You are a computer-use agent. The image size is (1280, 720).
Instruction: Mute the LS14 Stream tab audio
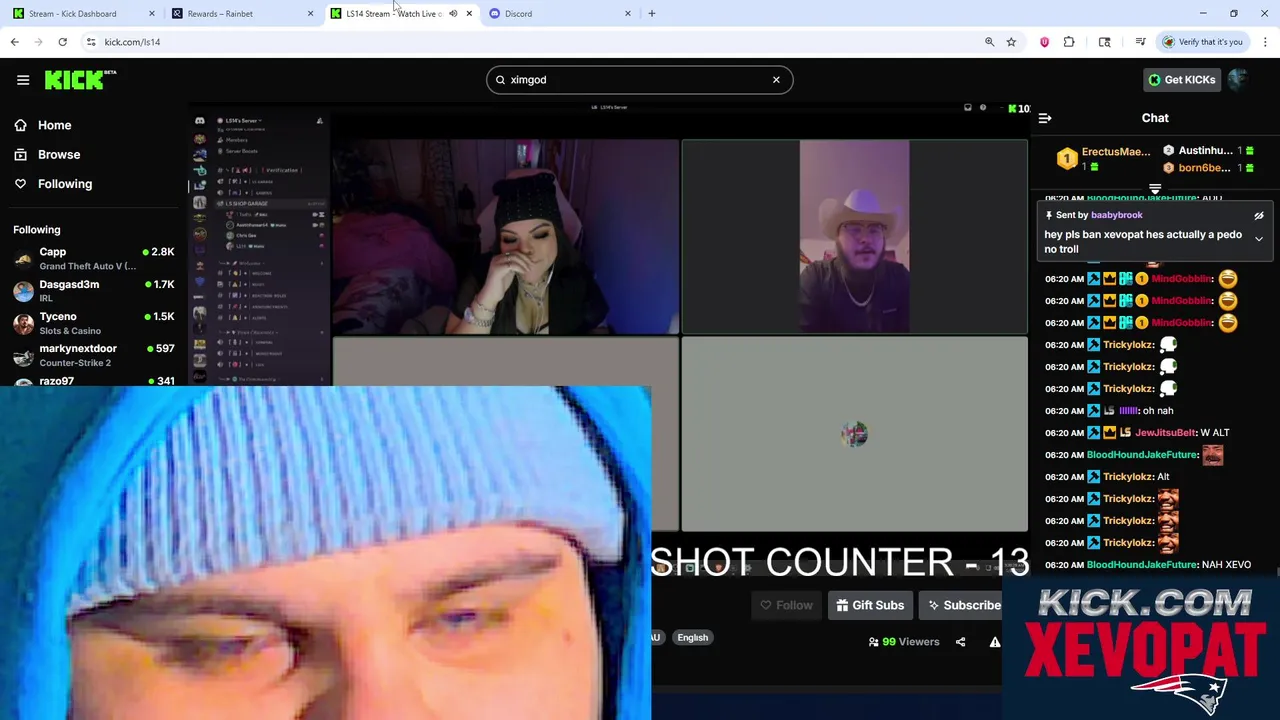click(453, 14)
